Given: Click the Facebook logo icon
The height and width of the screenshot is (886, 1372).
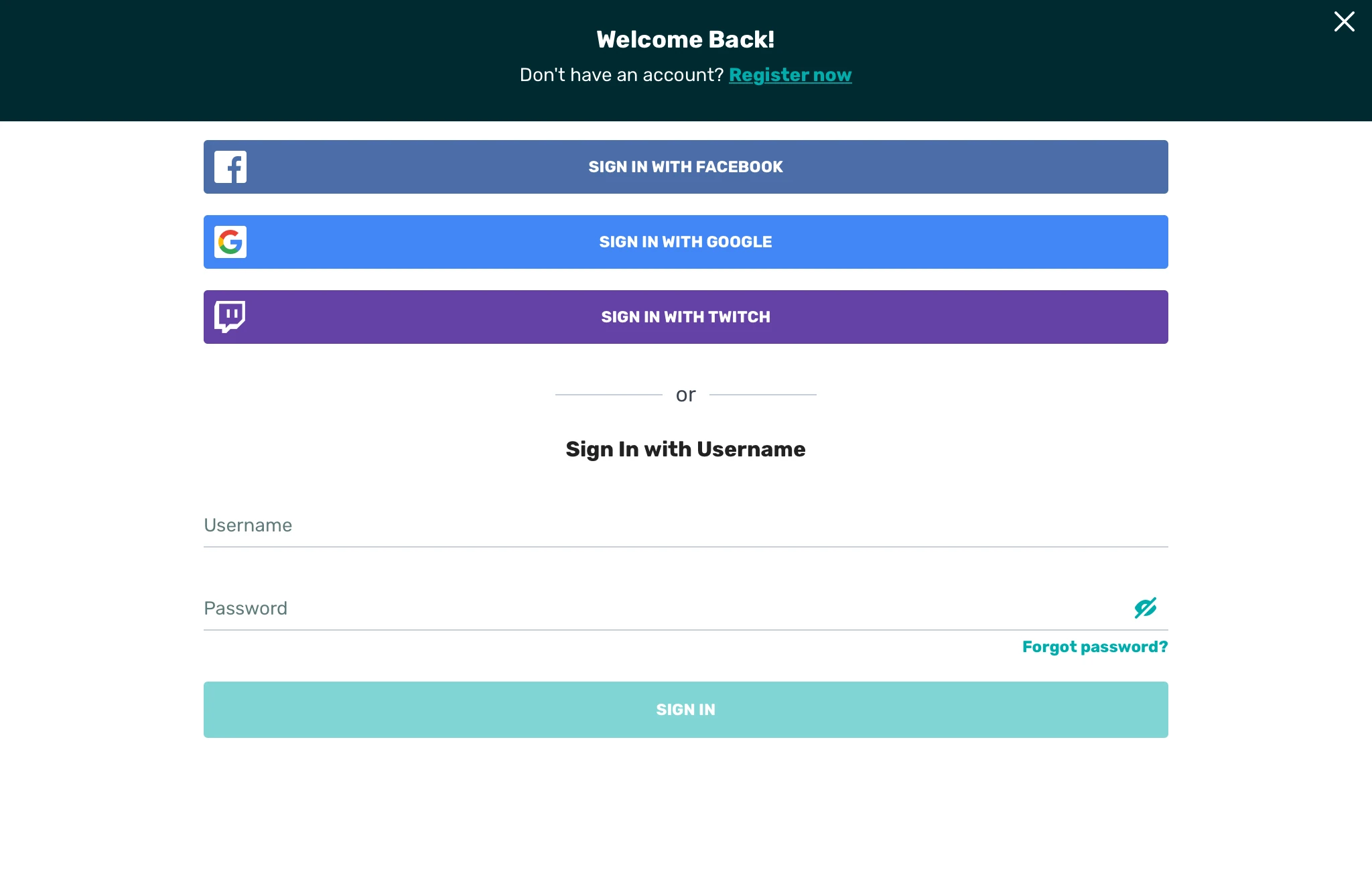Looking at the screenshot, I should pos(230,167).
